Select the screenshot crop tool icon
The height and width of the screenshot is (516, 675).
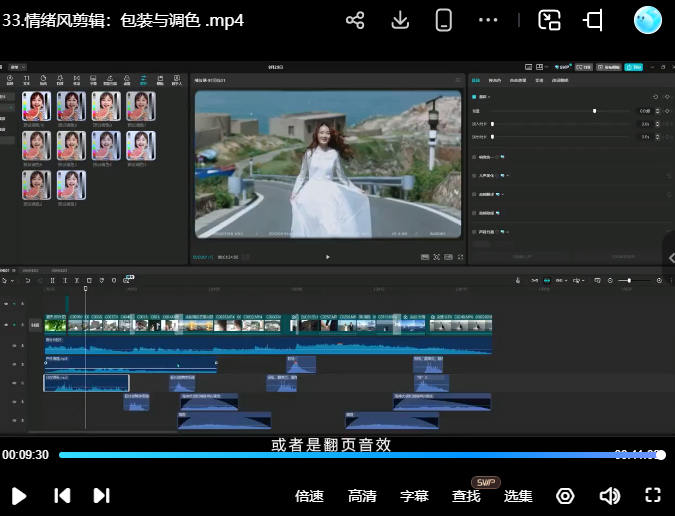[x=594, y=20]
